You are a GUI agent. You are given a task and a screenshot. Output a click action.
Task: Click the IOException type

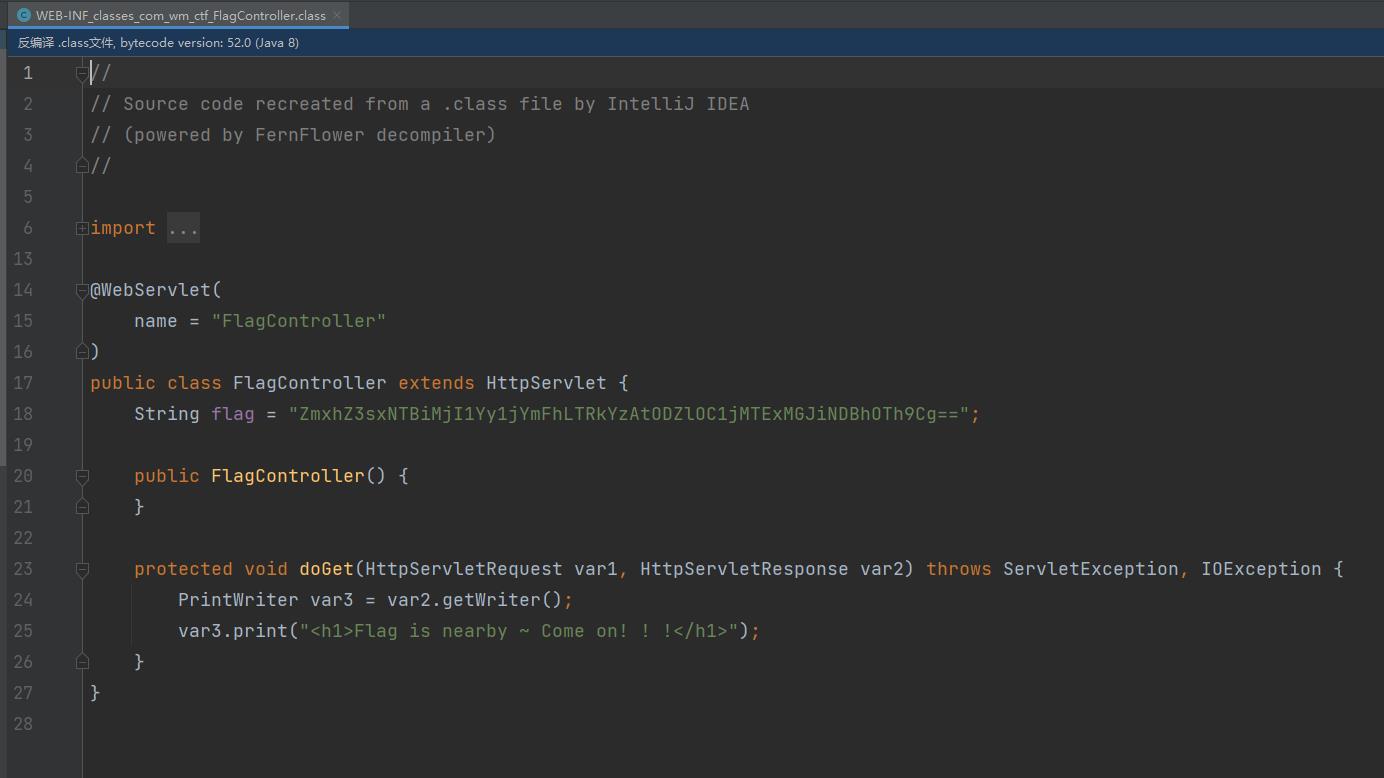[1261, 569]
